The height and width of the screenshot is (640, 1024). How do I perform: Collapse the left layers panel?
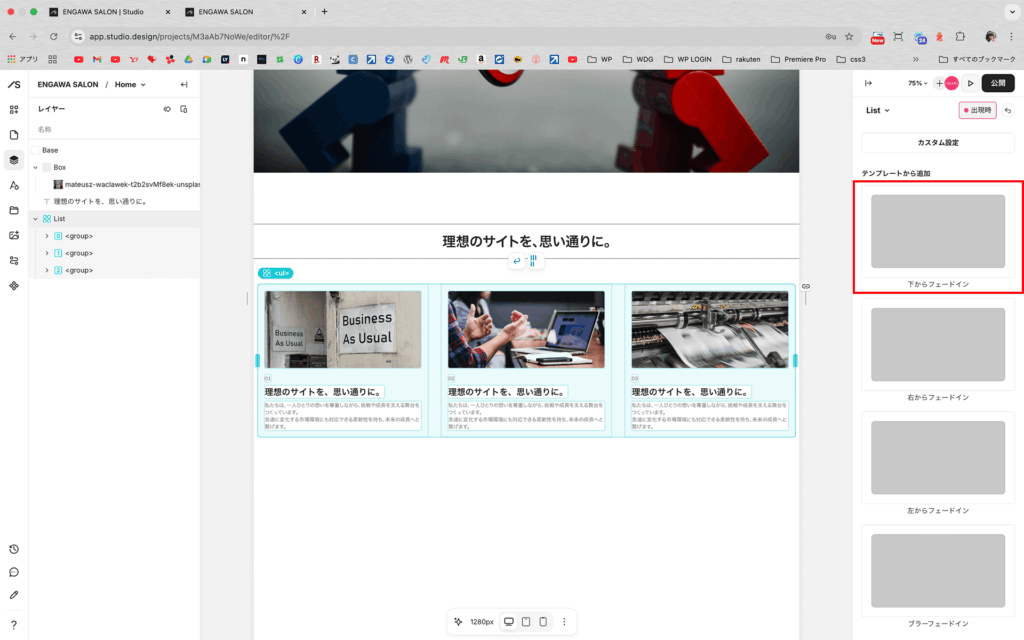184,85
